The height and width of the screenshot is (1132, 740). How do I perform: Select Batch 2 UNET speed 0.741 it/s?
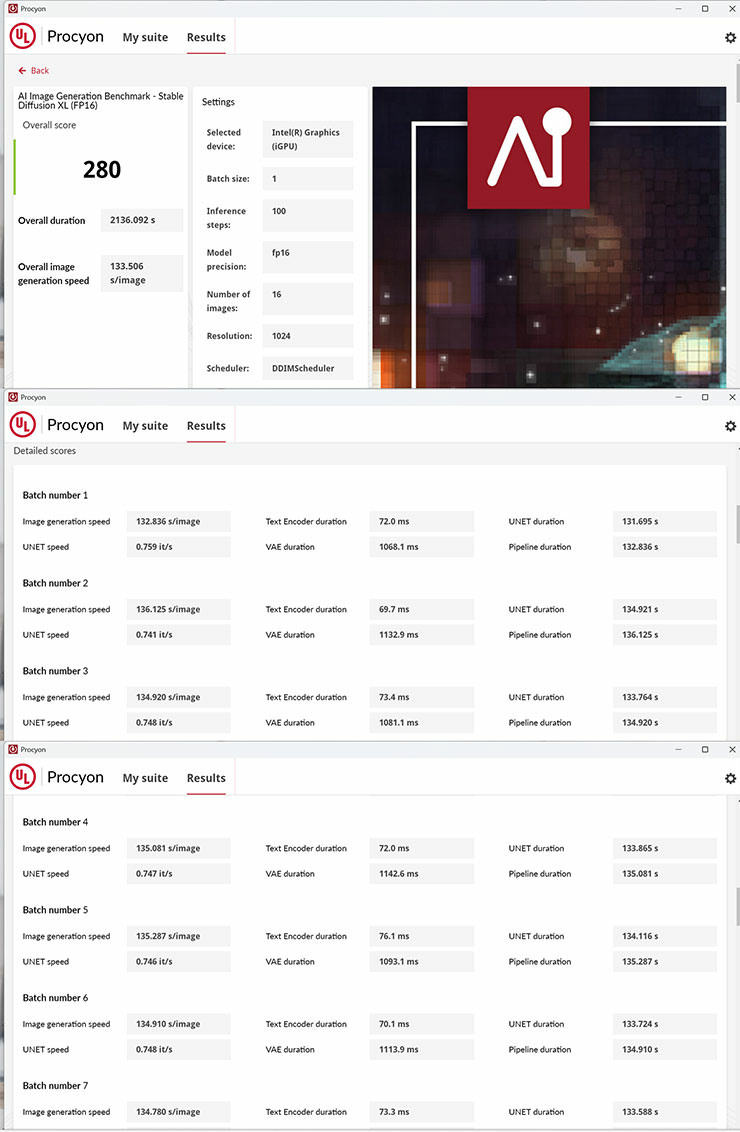coord(178,635)
